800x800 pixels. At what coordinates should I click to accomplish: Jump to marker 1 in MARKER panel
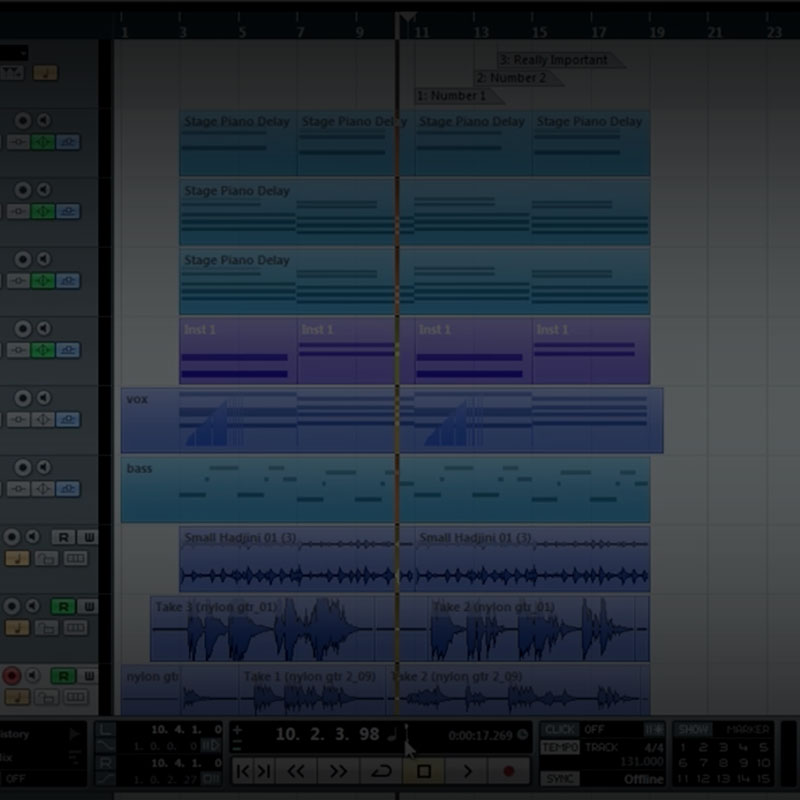tap(683, 748)
